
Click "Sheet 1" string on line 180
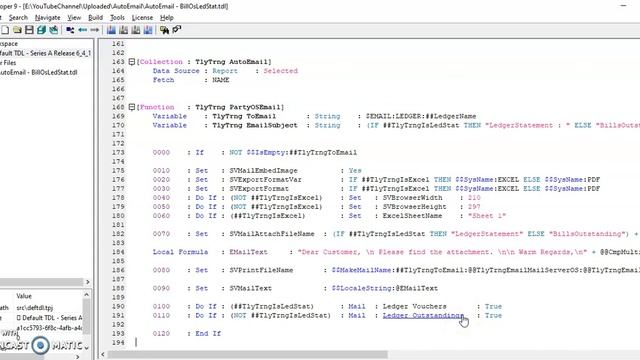tap(487, 216)
